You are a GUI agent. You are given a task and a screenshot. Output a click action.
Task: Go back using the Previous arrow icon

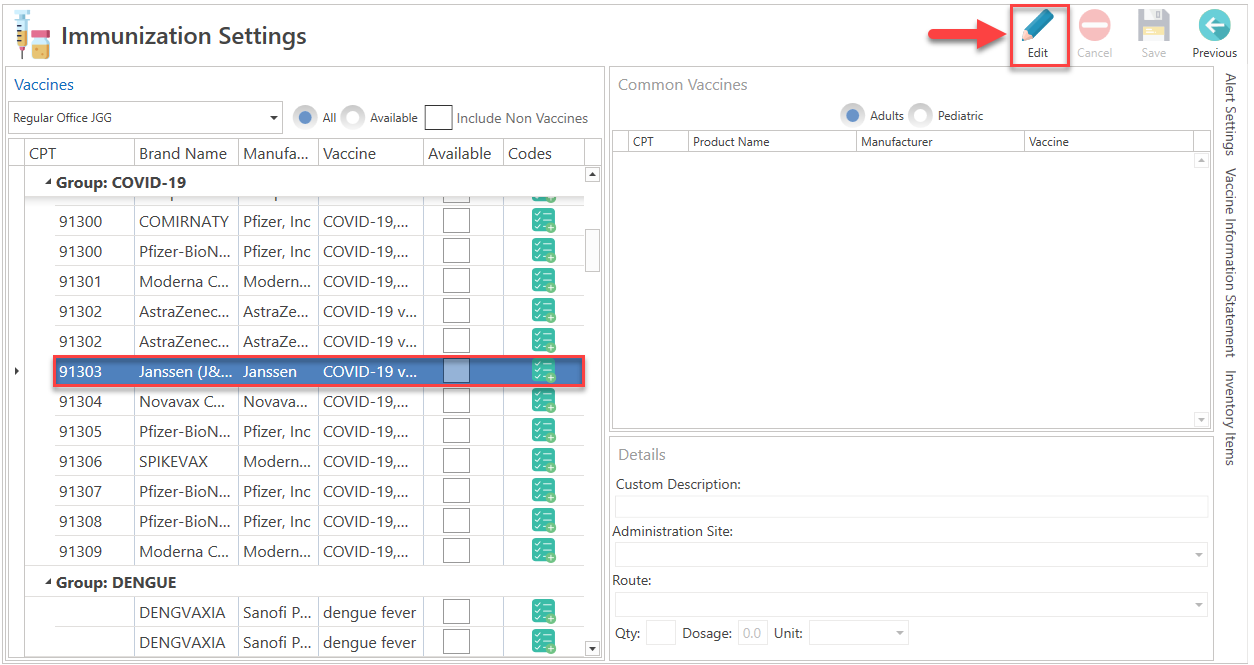coord(1214,26)
